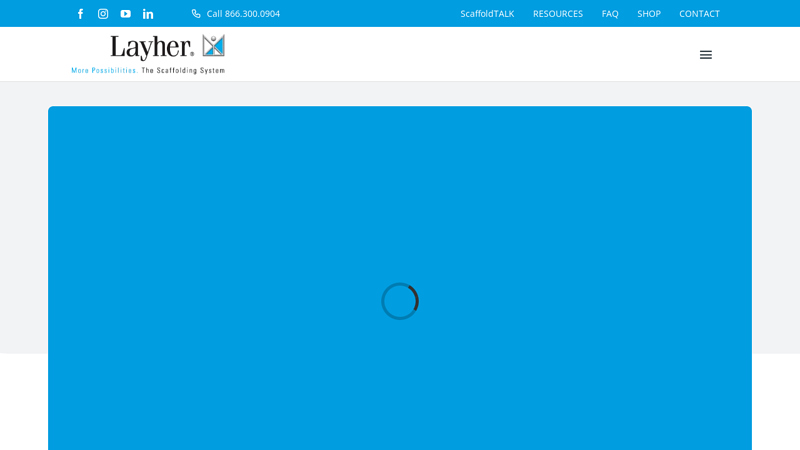
Task: Expand the hamburger navigation menu
Action: coord(706,55)
